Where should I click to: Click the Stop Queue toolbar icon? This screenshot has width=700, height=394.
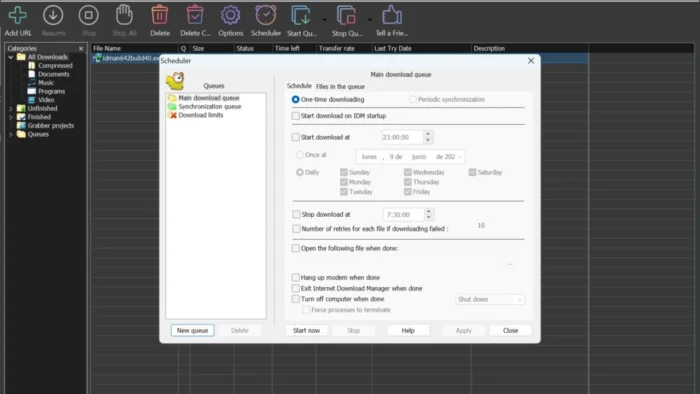click(x=346, y=16)
